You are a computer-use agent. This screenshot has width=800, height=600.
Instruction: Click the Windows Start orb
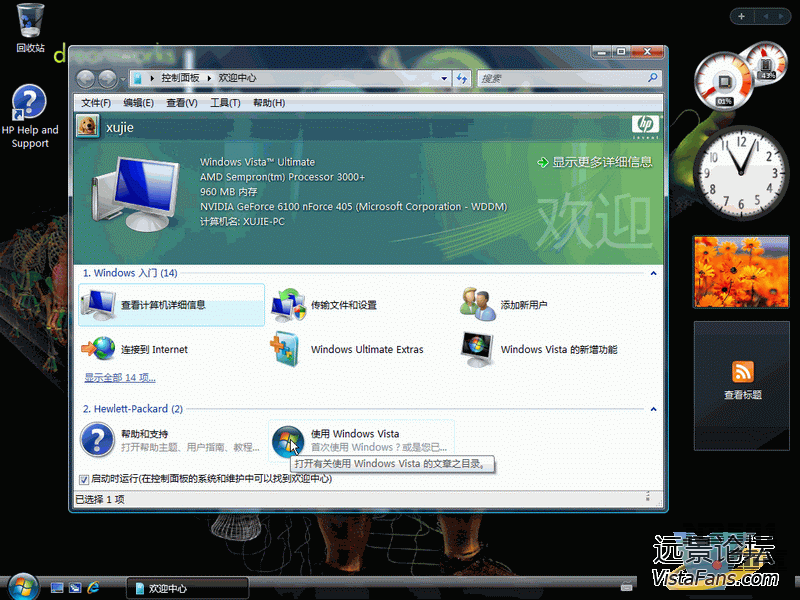click(21, 586)
